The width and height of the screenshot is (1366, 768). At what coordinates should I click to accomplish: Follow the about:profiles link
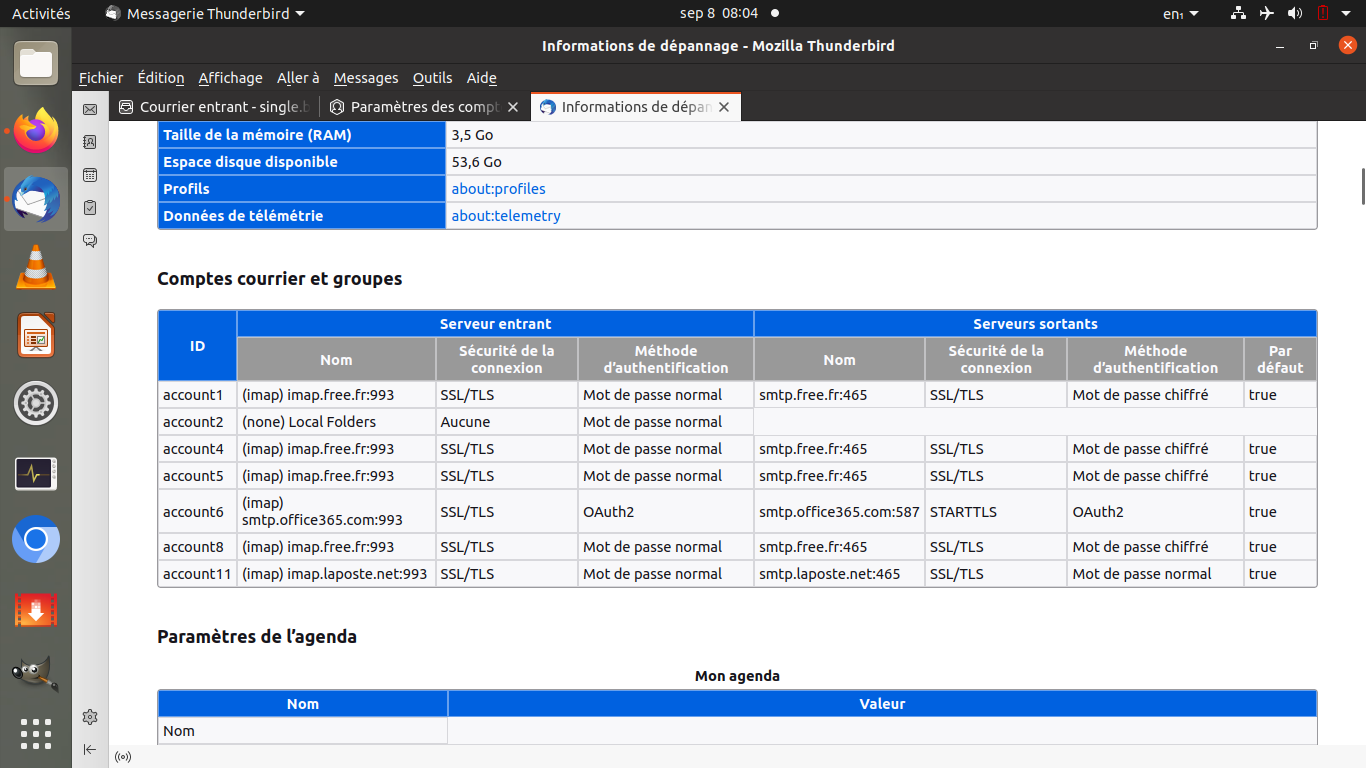(x=498, y=189)
